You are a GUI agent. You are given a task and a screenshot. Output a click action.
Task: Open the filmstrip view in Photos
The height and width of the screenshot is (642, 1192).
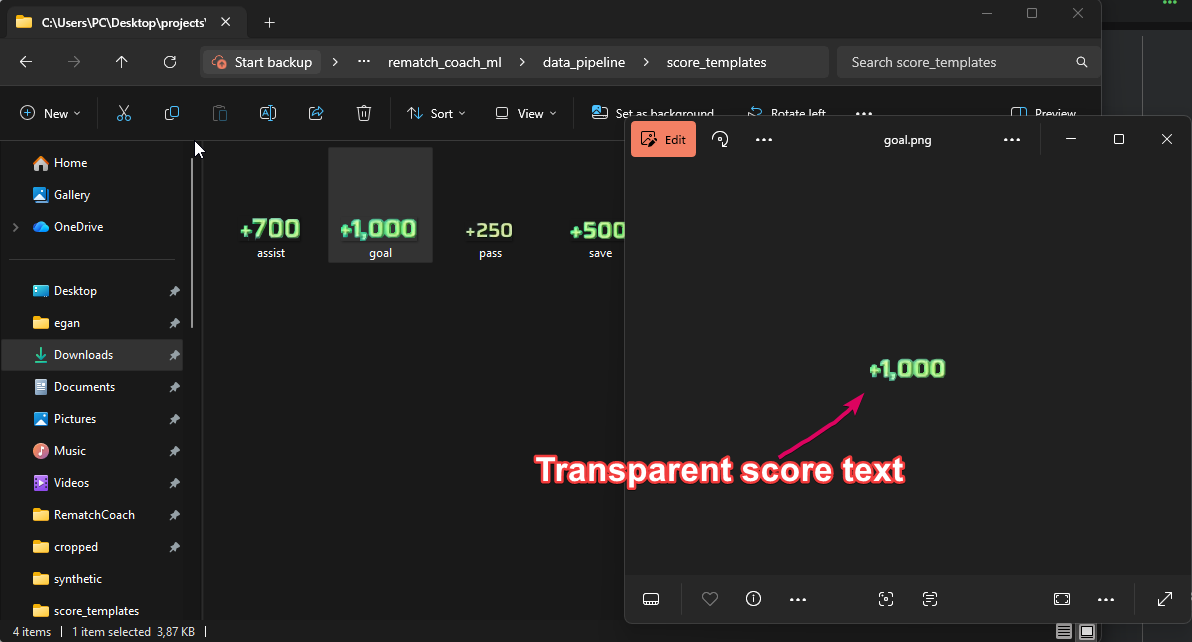tap(651, 599)
